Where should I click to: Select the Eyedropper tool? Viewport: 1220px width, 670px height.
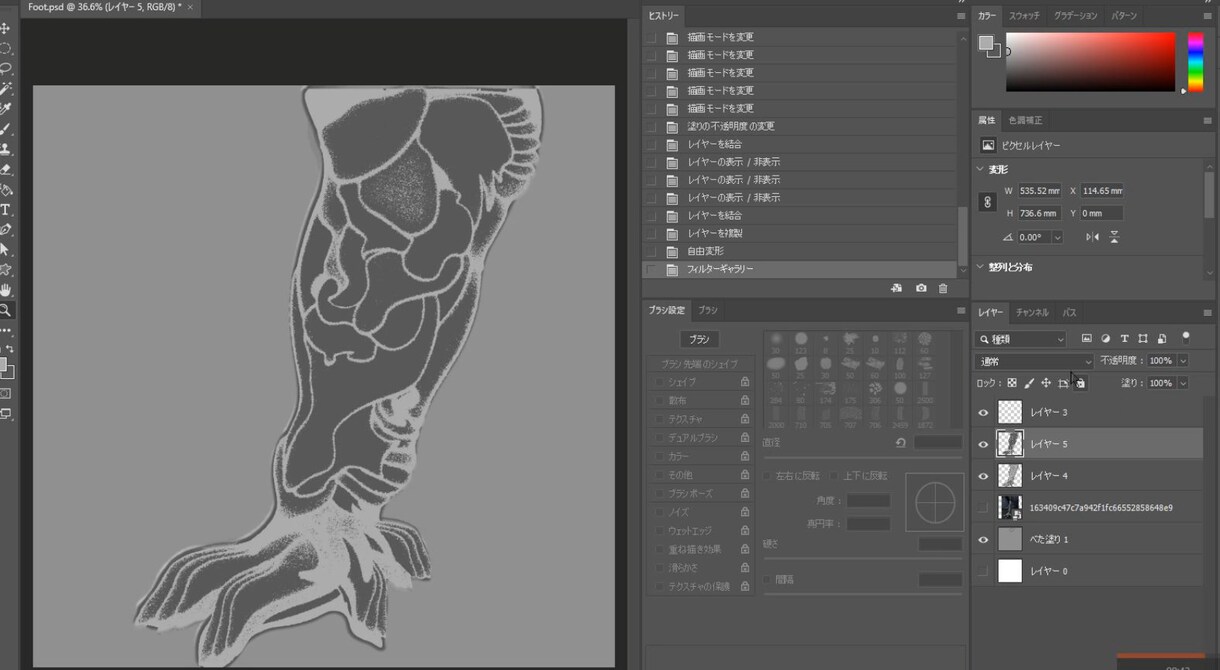click(6, 108)
